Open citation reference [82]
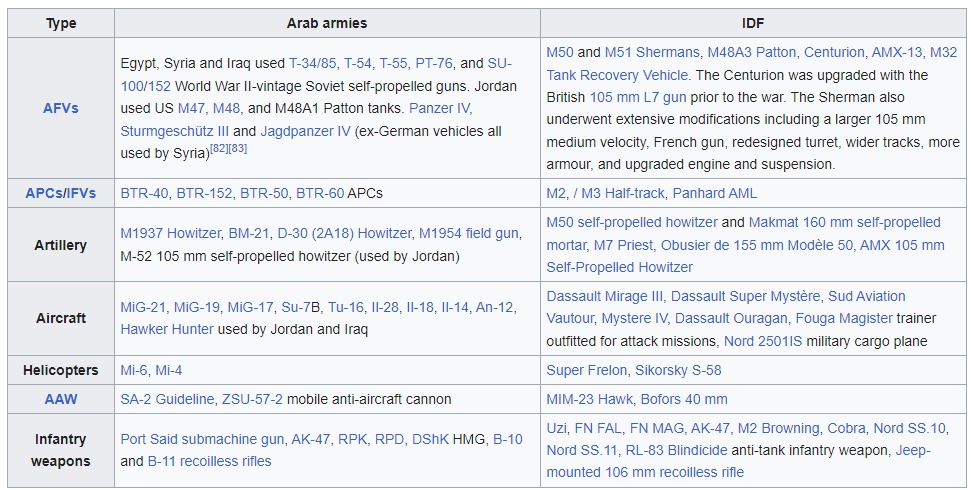 219,149
